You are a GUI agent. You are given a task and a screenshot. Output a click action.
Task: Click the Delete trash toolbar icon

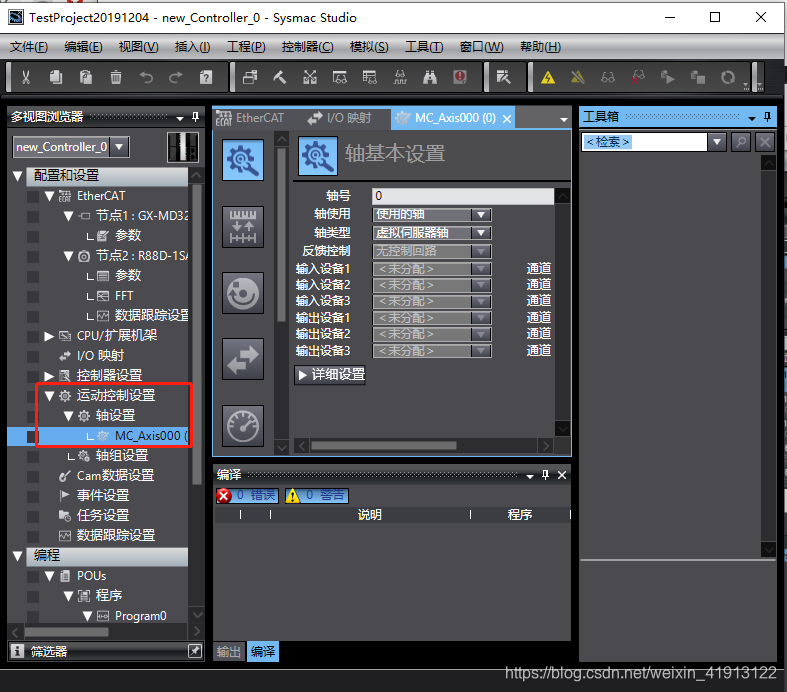click(116, 77)
